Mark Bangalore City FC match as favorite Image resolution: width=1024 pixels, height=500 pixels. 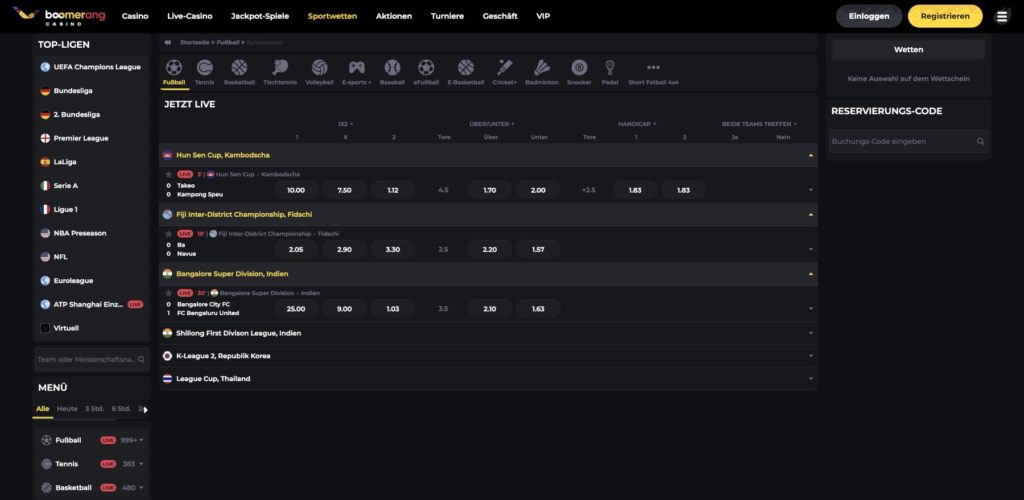168,293
